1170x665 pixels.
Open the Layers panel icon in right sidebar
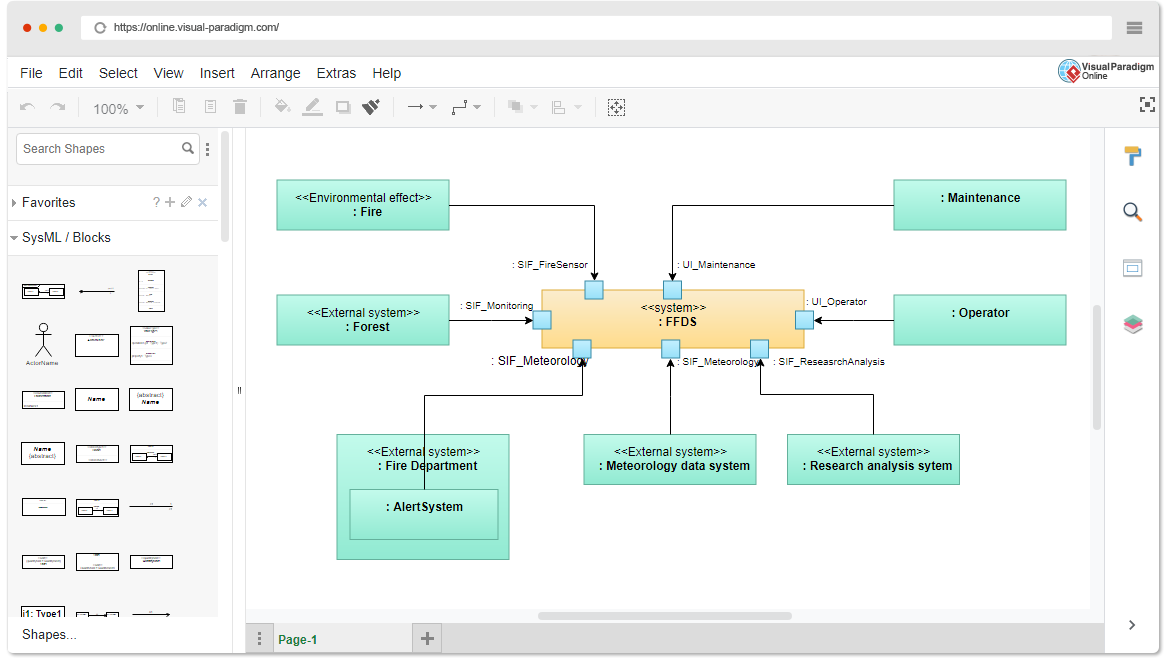[1132, 324]
